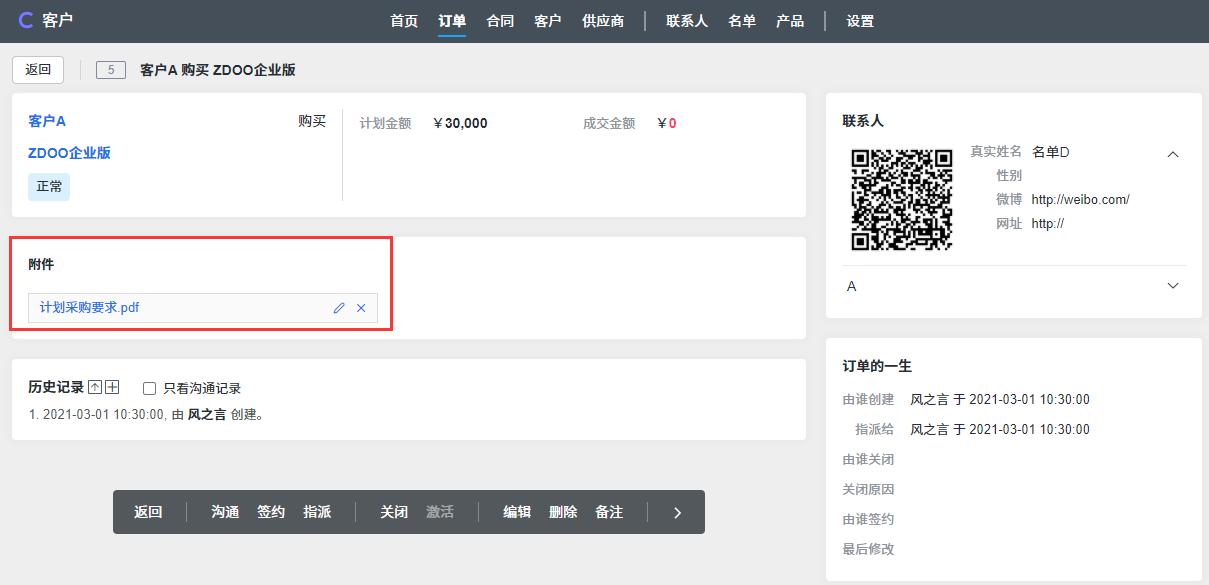This screenshot has width=1209, height=585.
Task: Open the 名单 menu tab
Action: pos(742,21)
